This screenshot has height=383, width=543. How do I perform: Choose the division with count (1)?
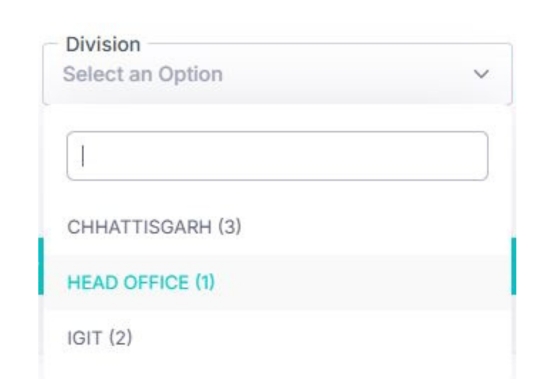(277, 282)
